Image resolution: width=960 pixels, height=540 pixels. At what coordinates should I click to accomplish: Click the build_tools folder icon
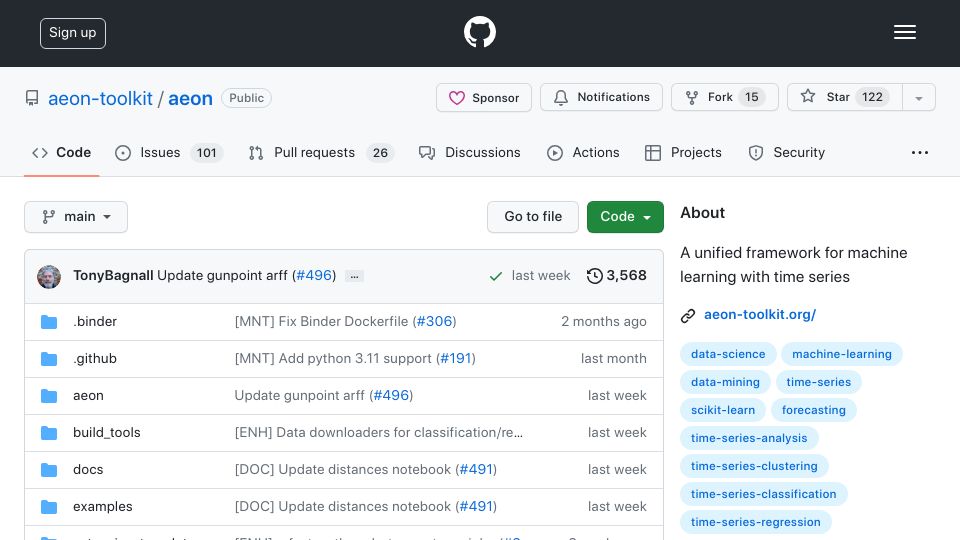pos(49,433)
